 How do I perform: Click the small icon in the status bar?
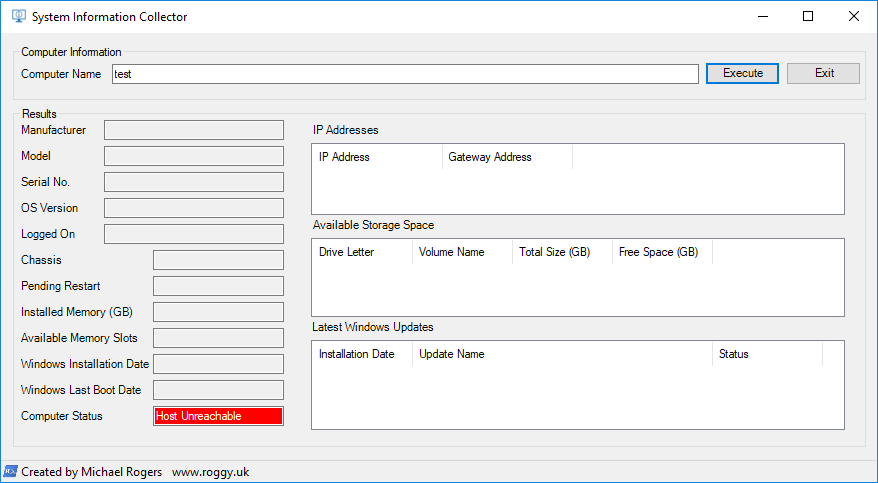[x=10, y=471]
